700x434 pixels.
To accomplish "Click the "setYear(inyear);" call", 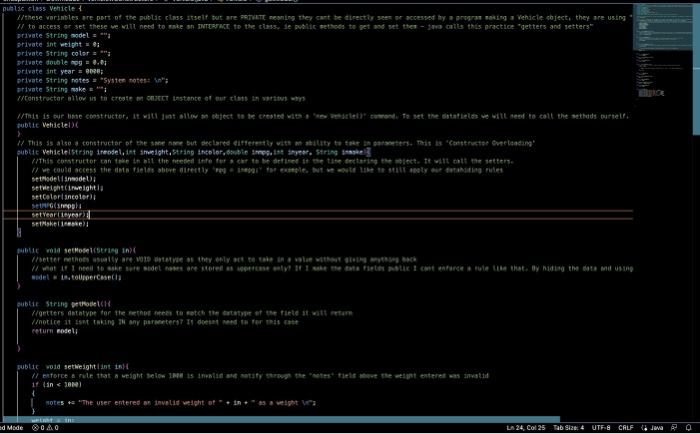I will click(60, 214).
